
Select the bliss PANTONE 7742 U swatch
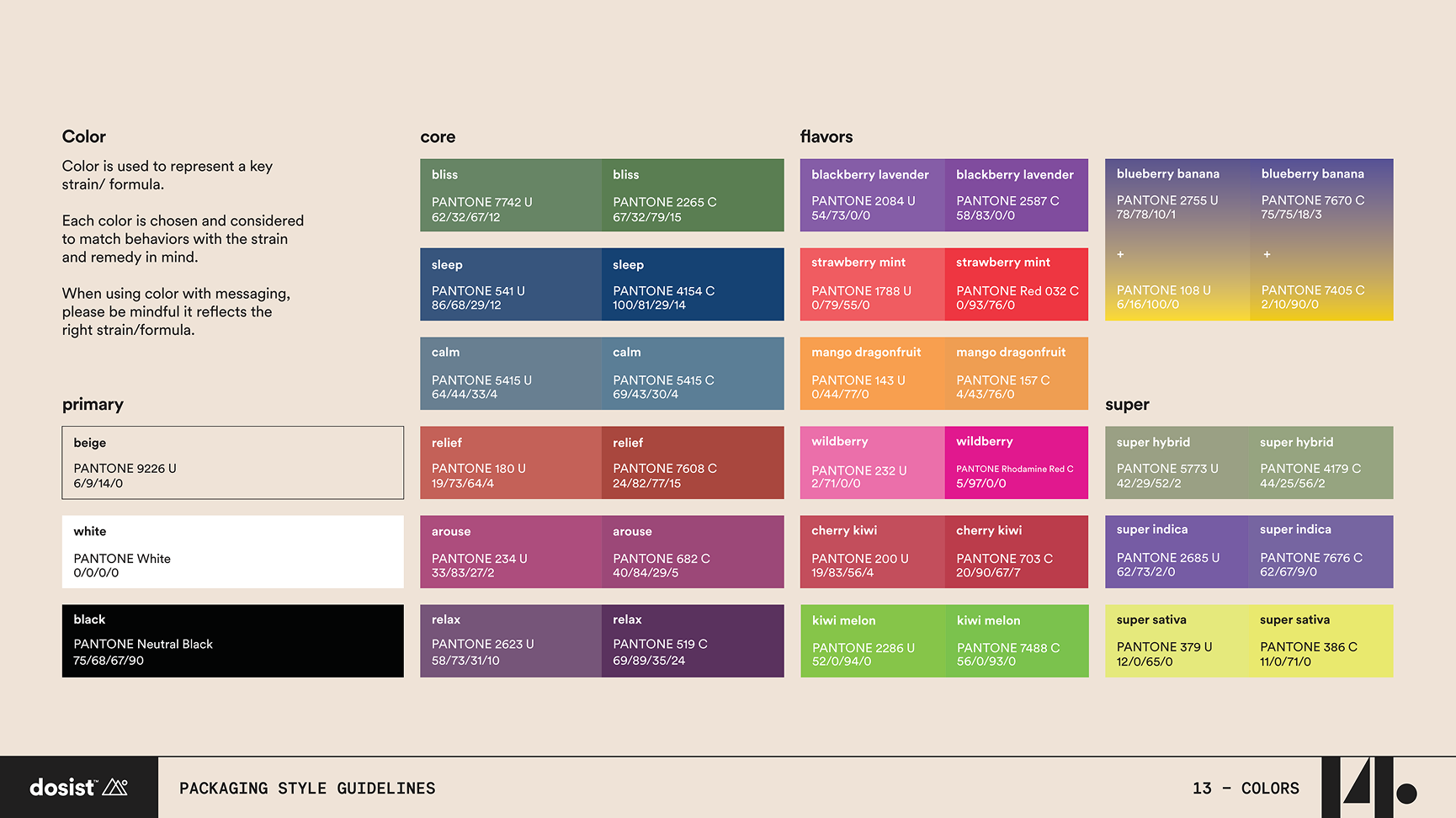click(511, 195)
